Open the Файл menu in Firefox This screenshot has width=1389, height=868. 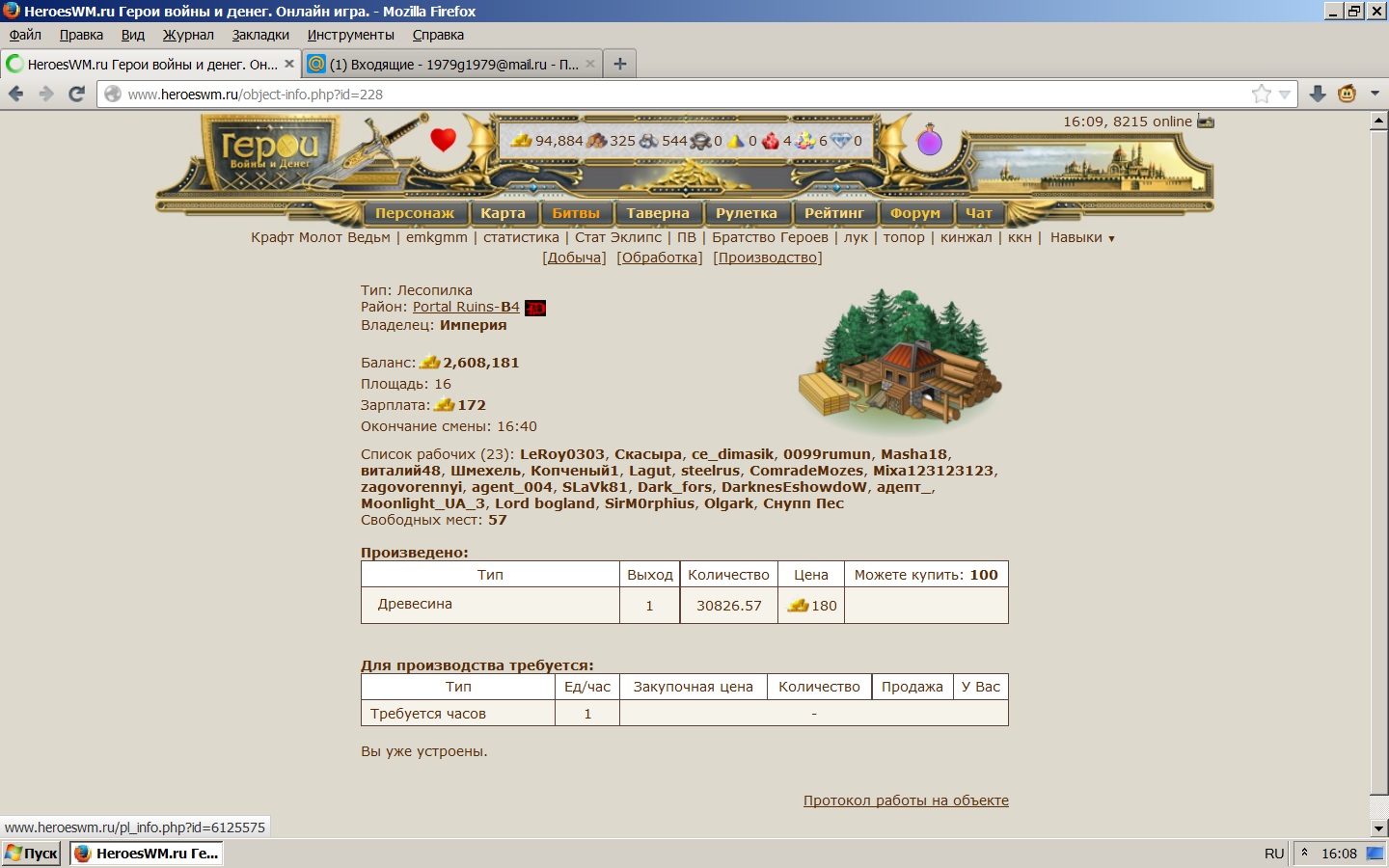[25, 35]
